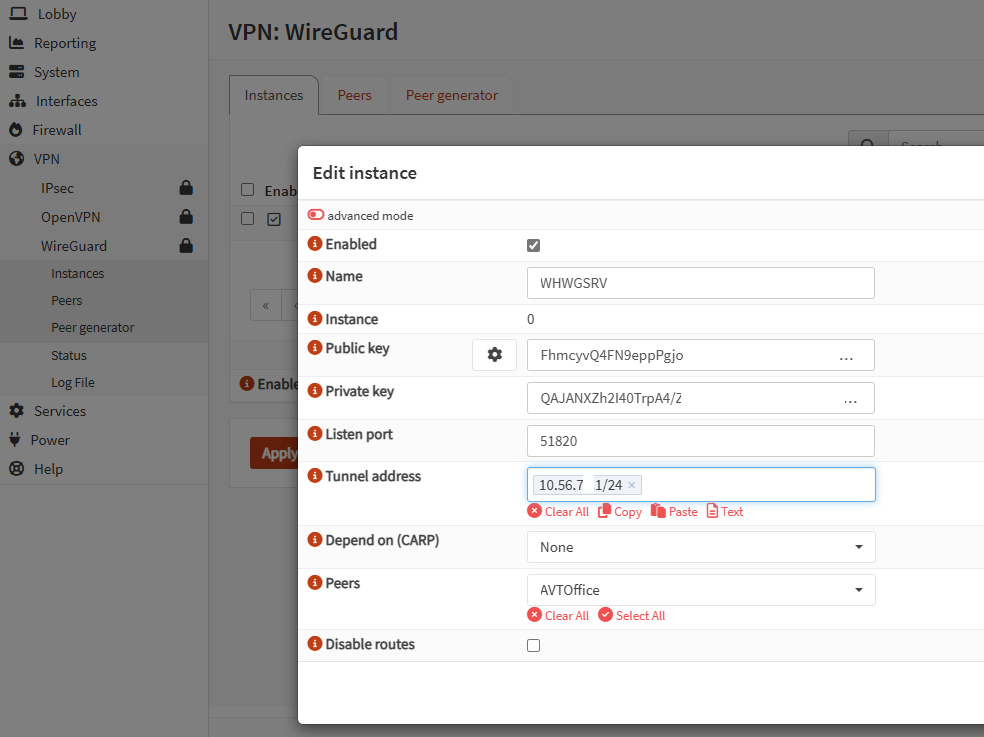This screenshot has height=737, width=984.
Task: Click the Listen port field 51820
Action: click(701, 441)
